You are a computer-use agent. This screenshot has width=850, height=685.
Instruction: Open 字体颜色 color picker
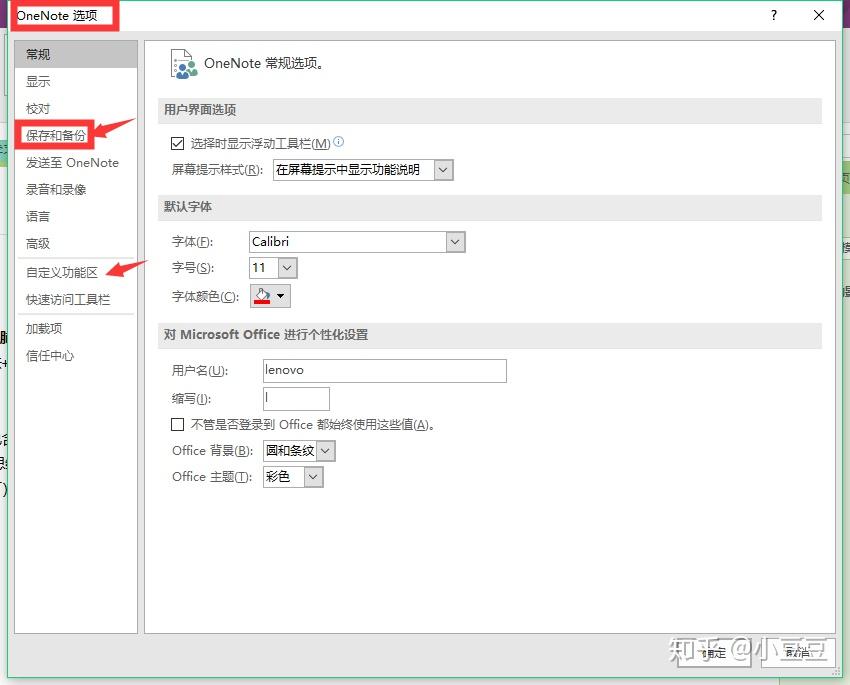pos(270,296)
